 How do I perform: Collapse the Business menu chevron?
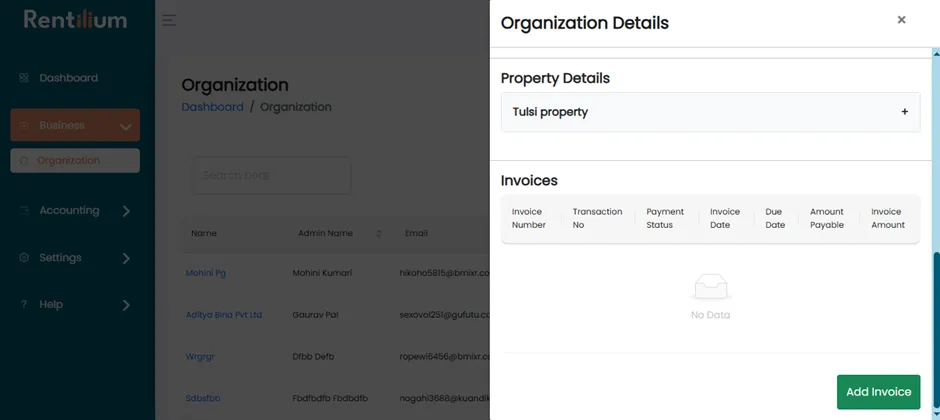click(x=125, y=126)
